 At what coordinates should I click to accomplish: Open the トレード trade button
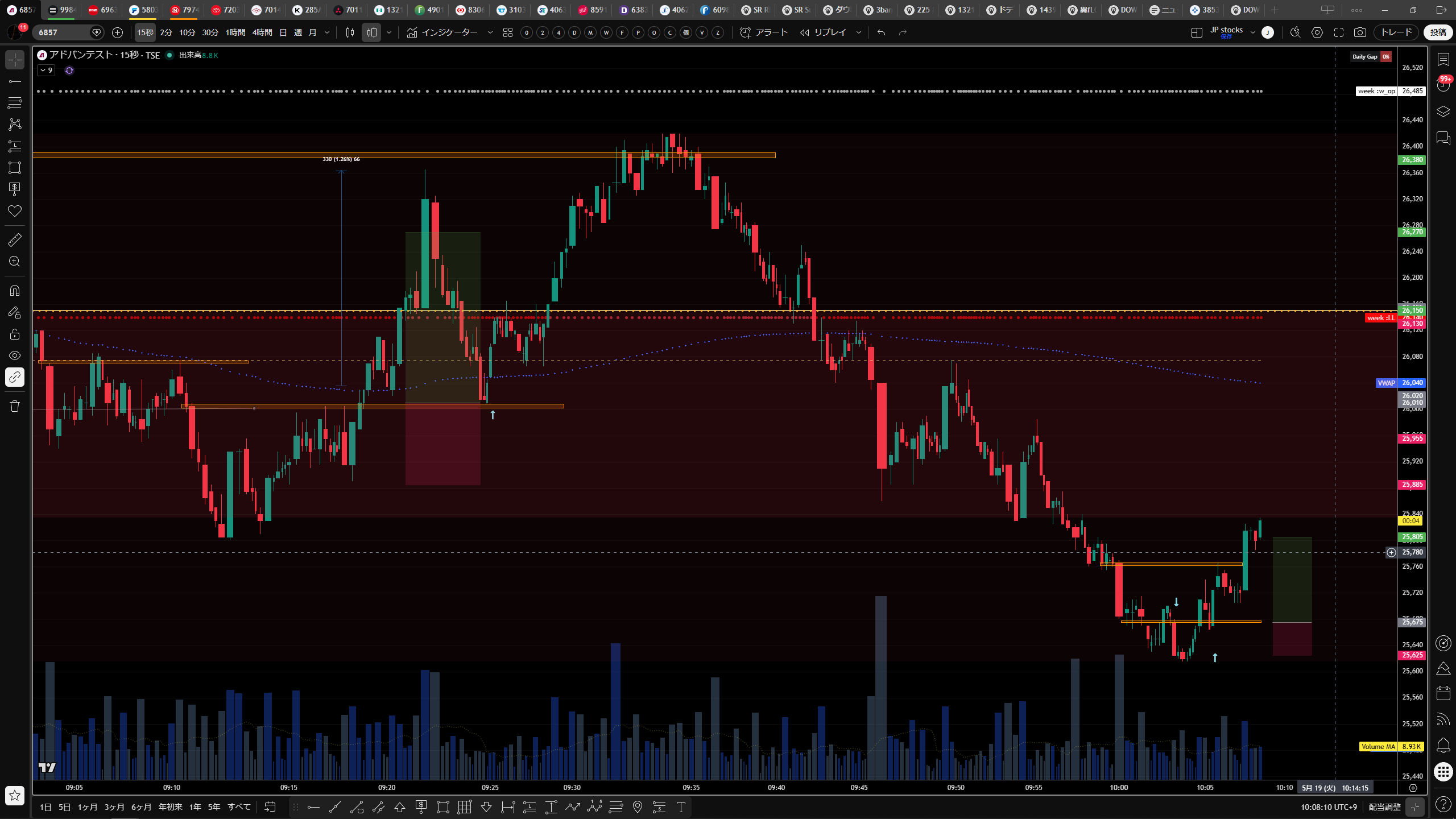tap(1396, 32)
